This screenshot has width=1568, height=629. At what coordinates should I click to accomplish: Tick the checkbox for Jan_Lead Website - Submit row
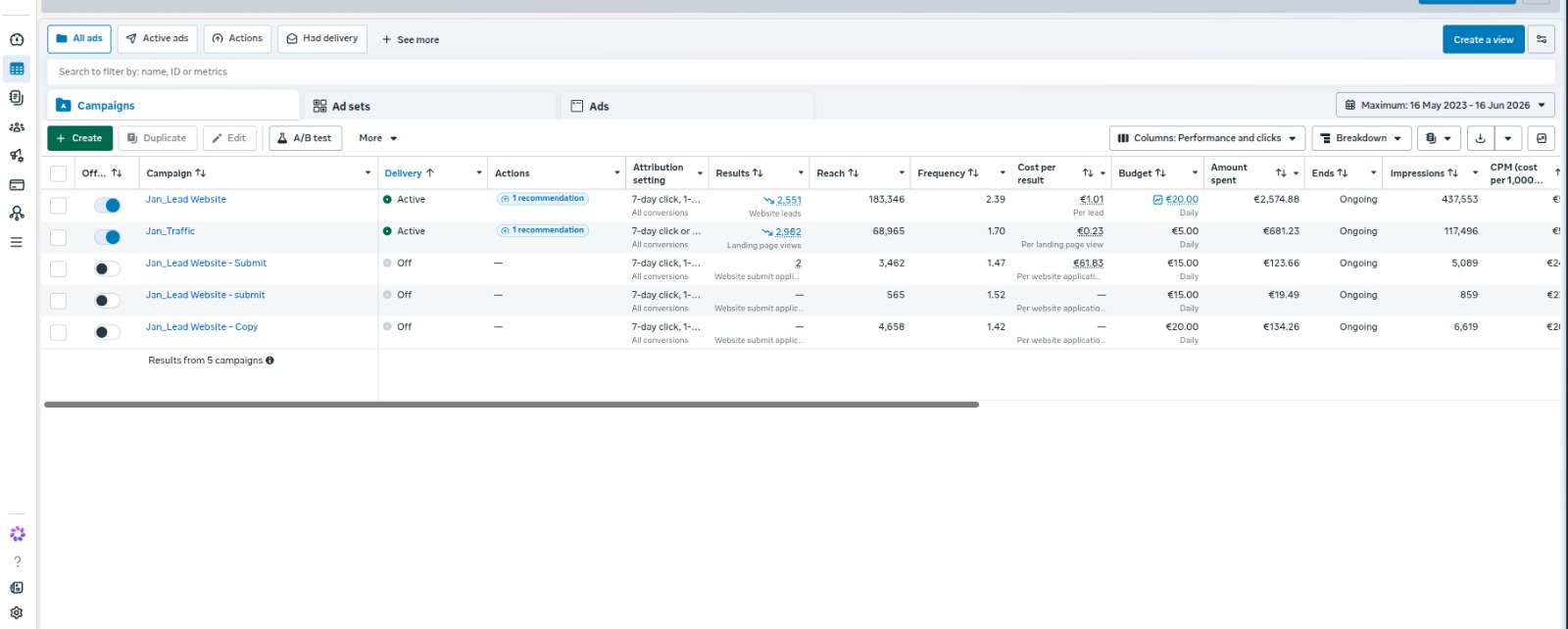59,268
